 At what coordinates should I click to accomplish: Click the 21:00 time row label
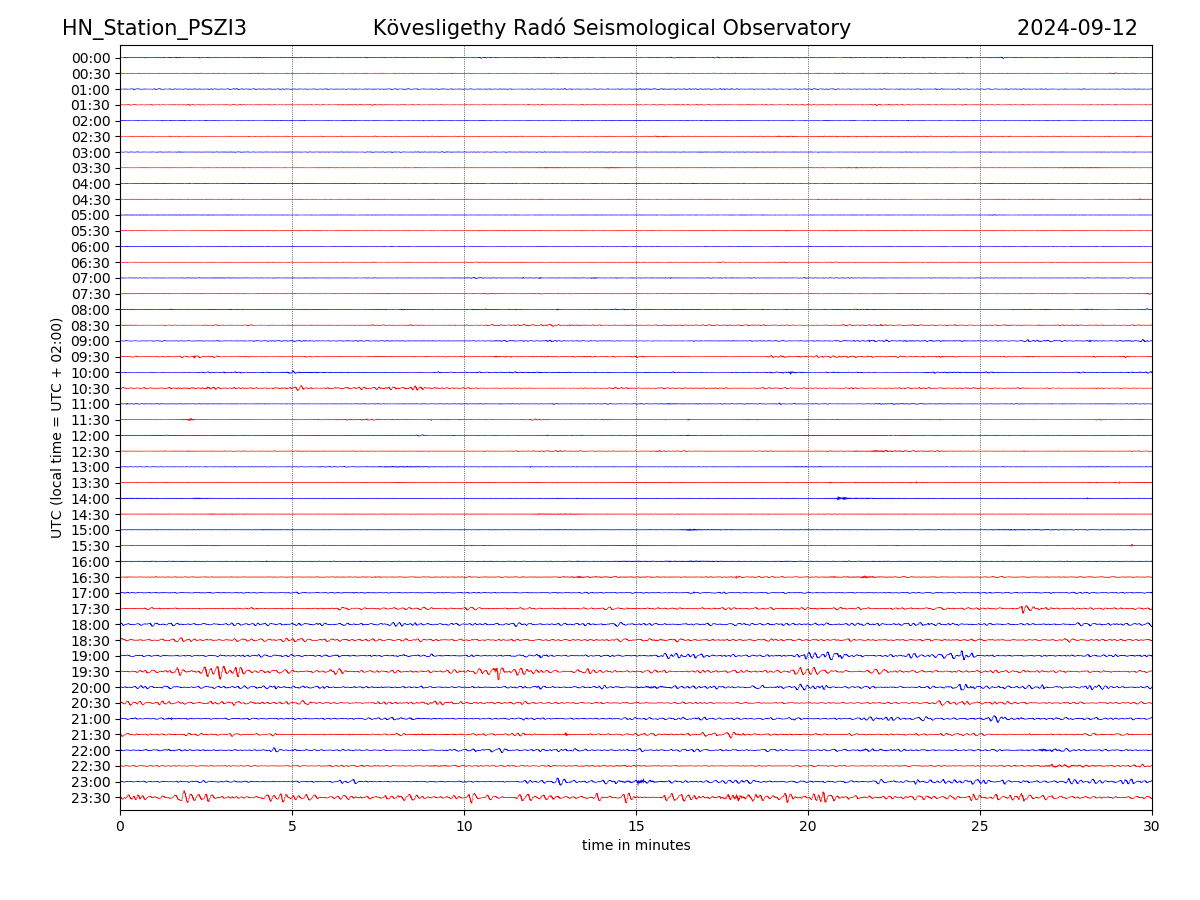tap(90, 719)
